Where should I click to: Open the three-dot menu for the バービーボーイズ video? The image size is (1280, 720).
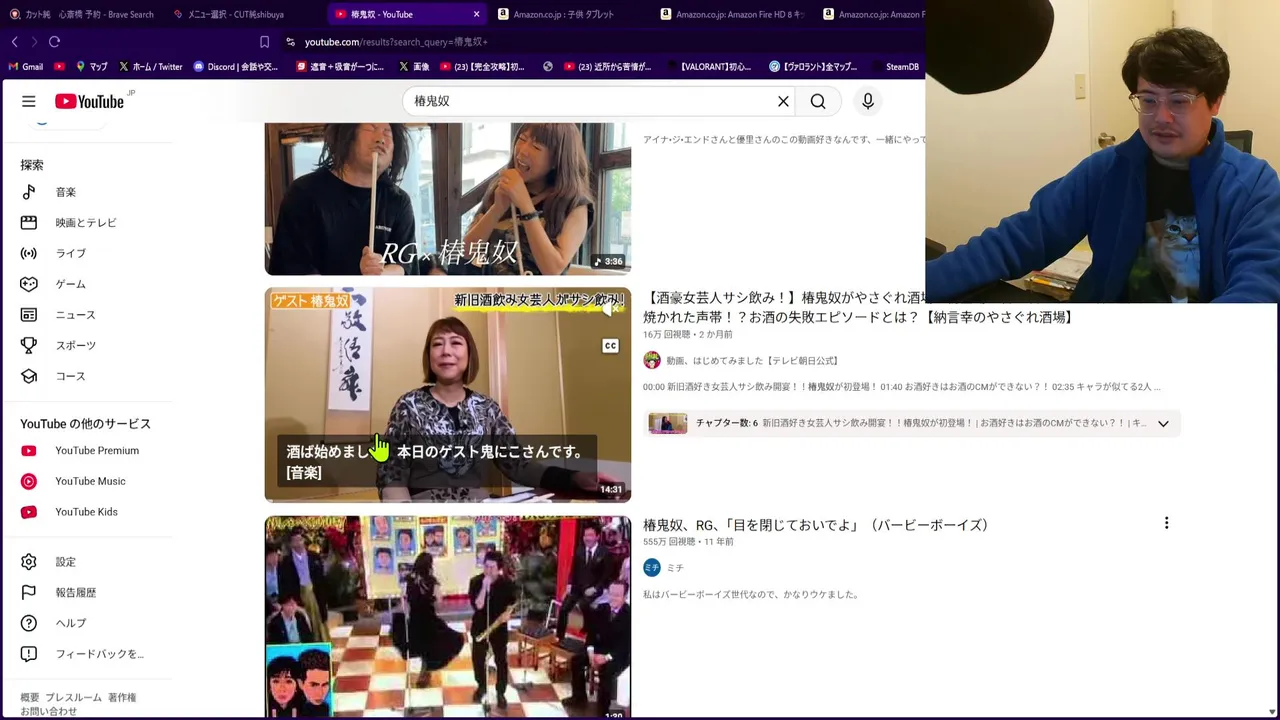[1166, 523]
